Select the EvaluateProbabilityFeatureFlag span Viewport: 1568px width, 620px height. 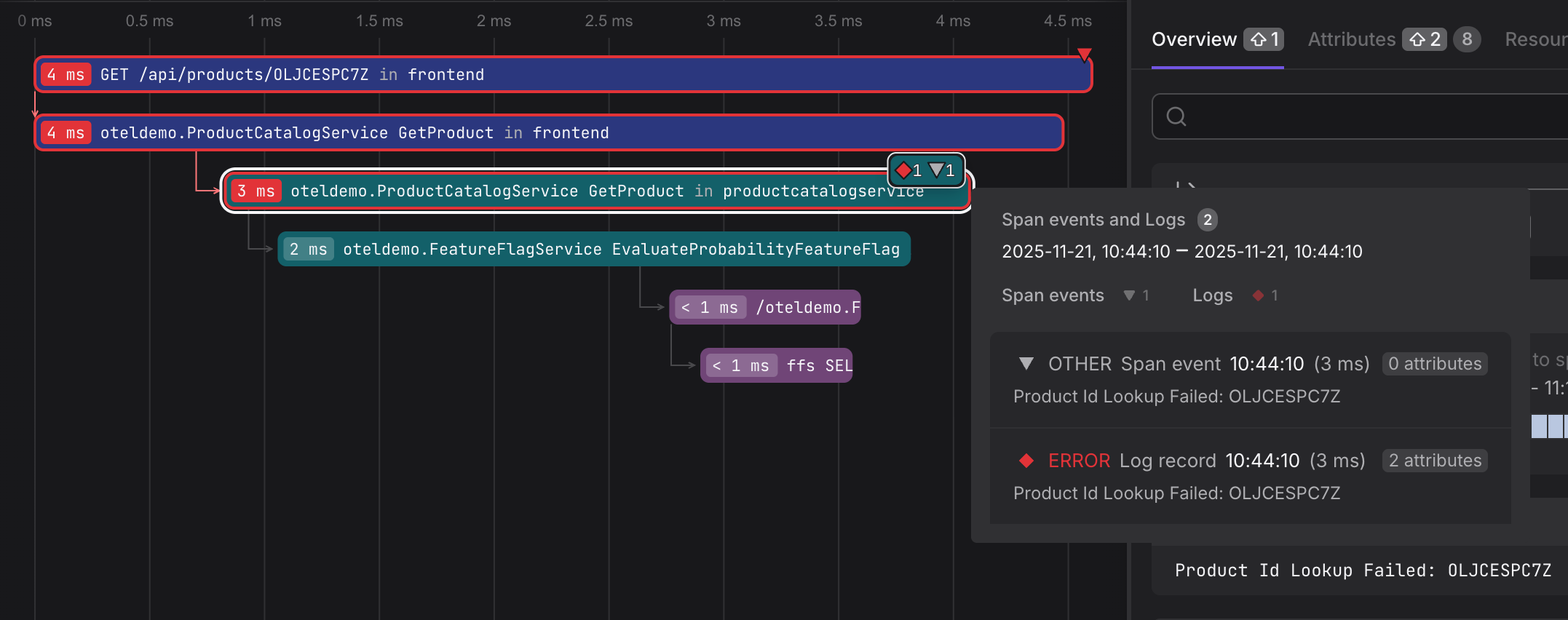point(594,249)
